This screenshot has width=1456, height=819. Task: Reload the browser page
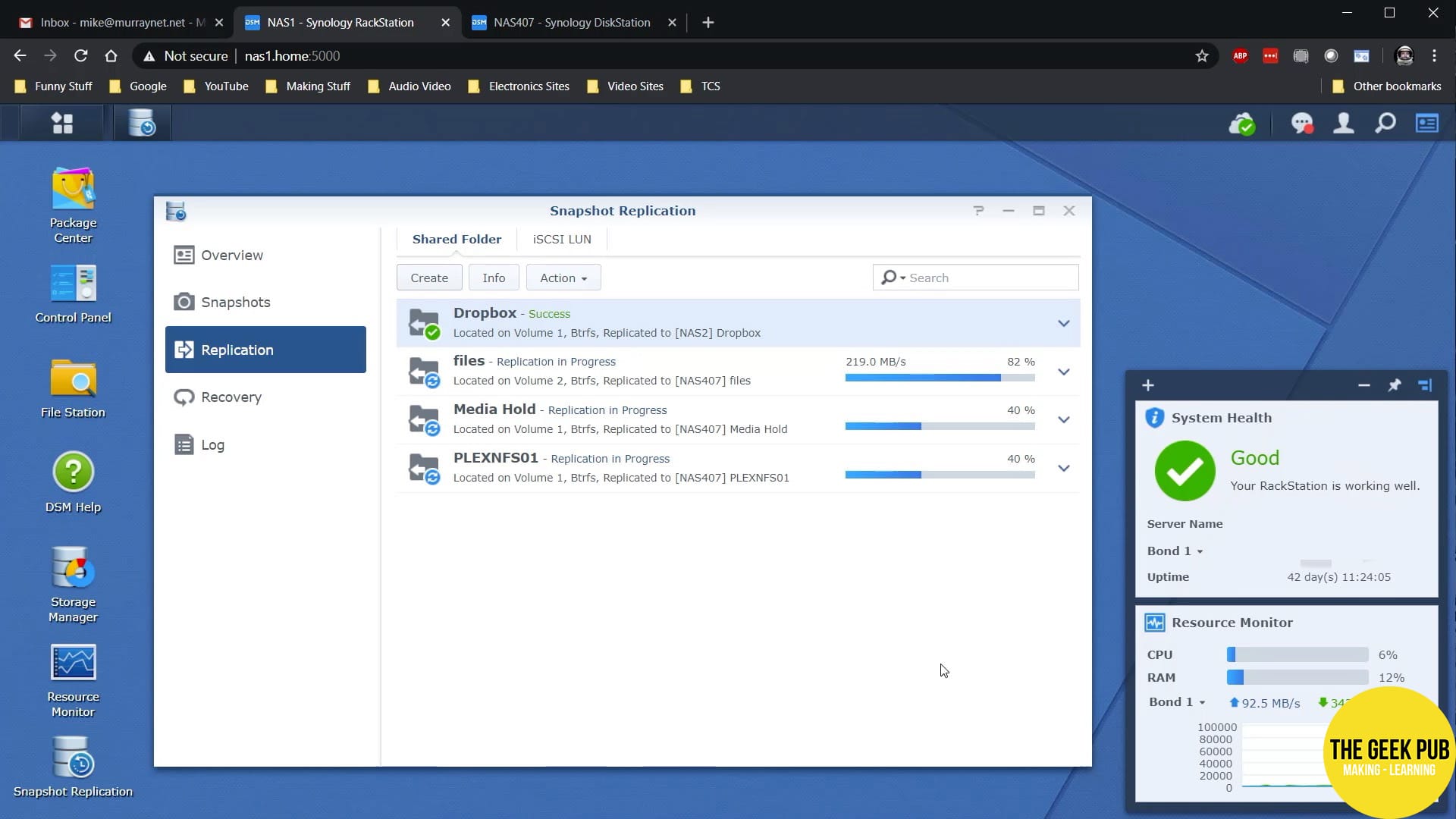click(x=80, y=56)
